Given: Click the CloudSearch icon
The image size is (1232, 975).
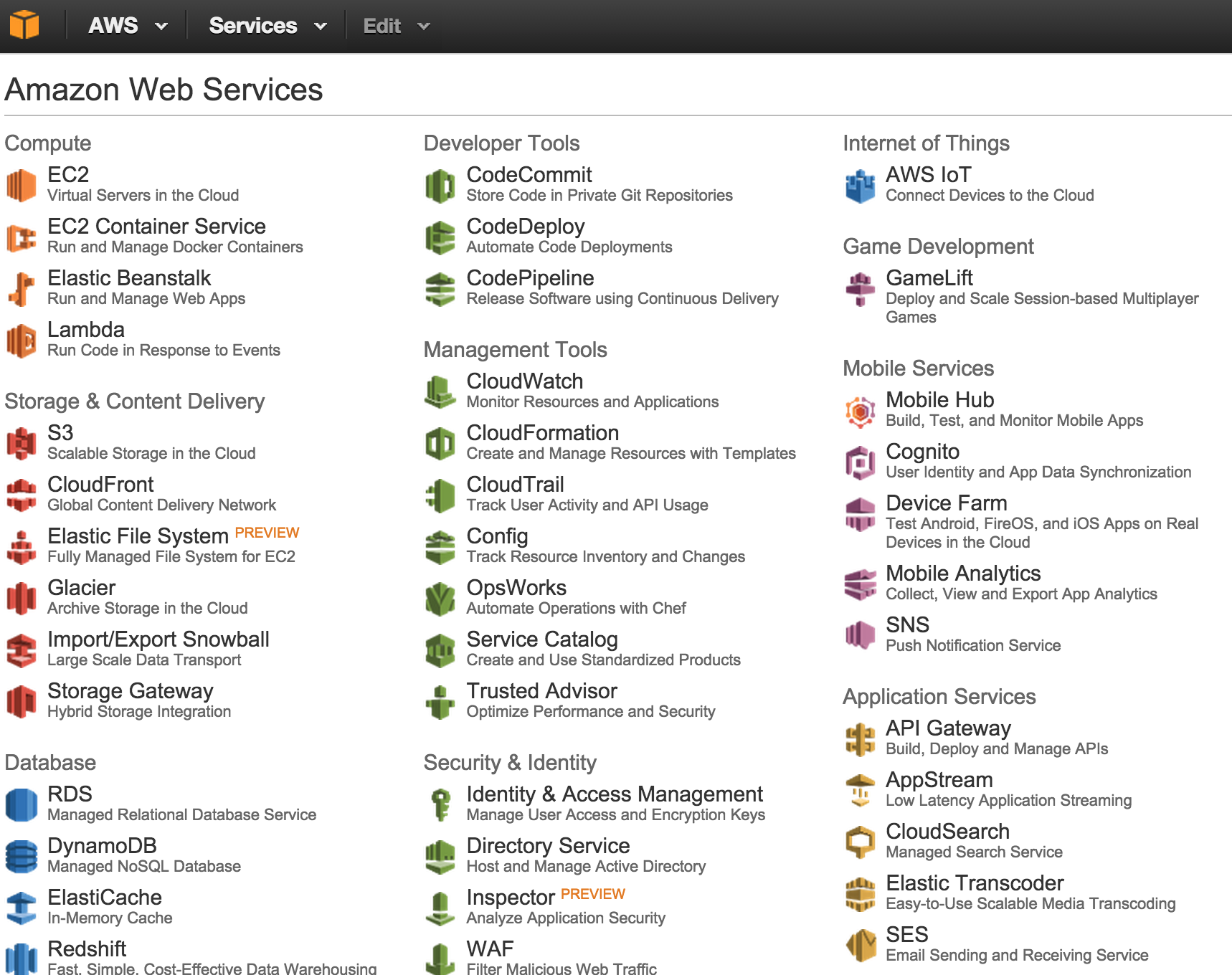Looking at the screenshot, I should click(x=860, y=842).
